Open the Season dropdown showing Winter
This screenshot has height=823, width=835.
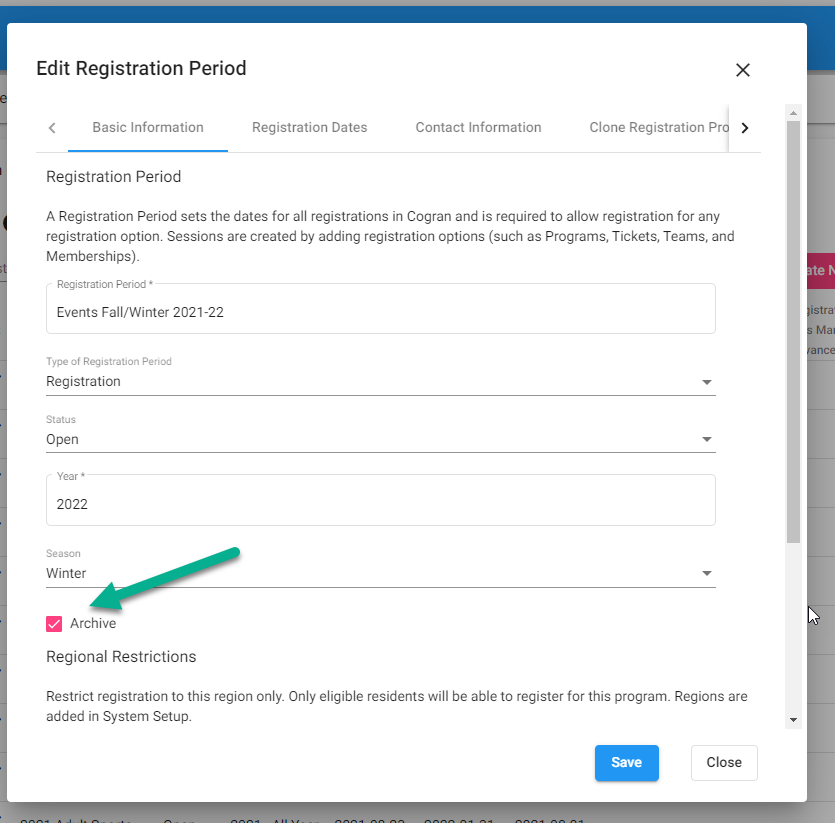tap(380, 574)
